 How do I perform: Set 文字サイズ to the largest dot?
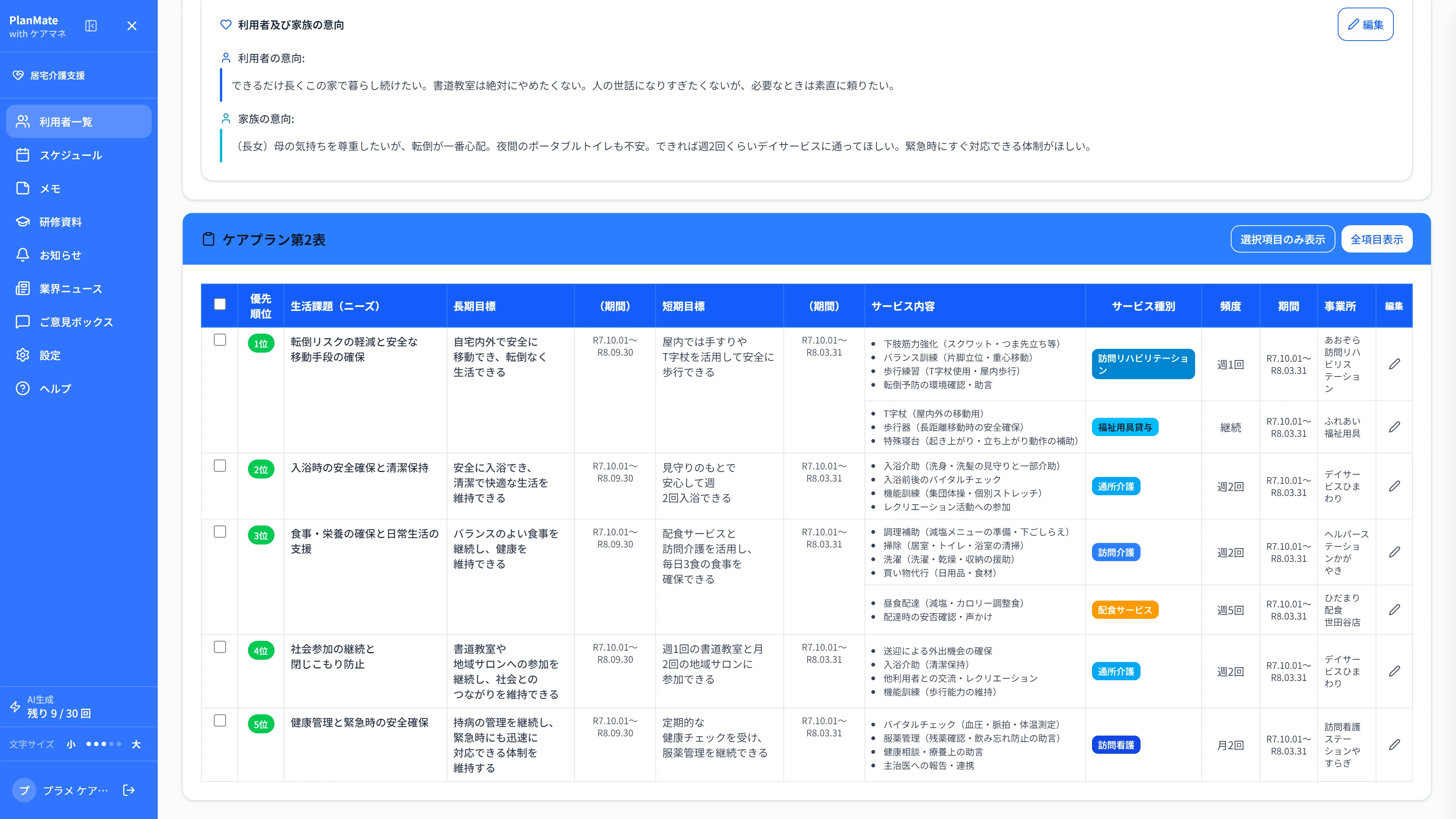119,744
